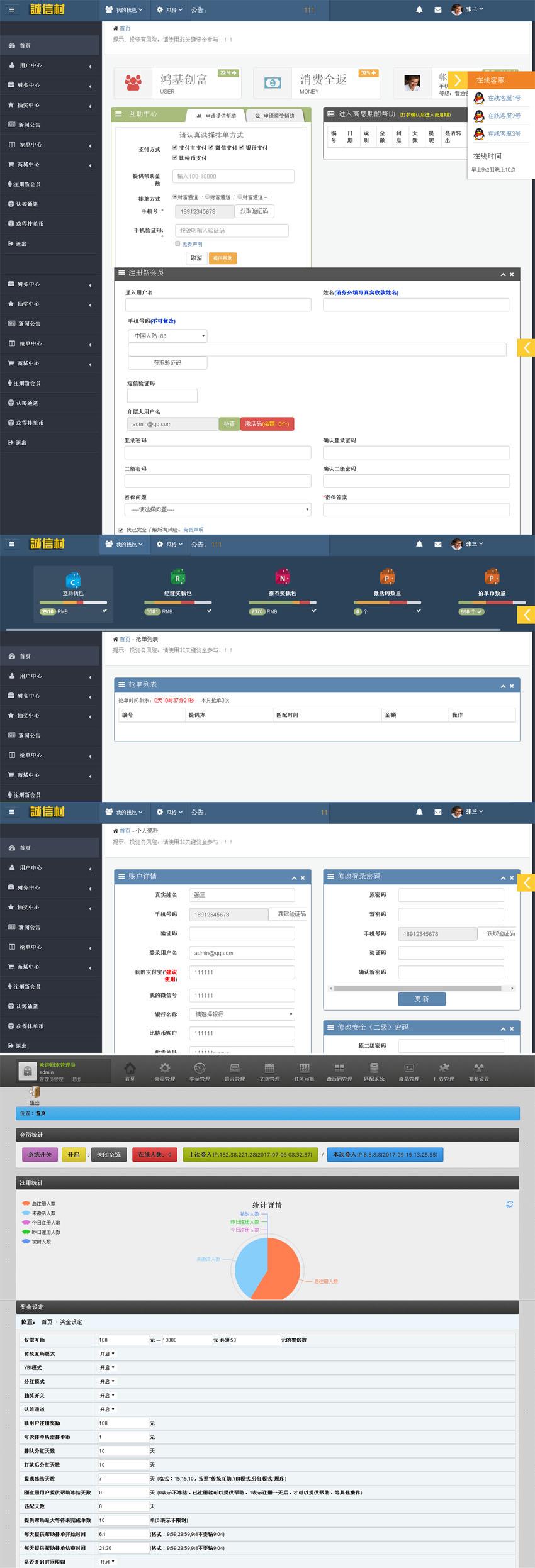The height and width of the screenshot is (1568, 535).
Task: Open 留言管理 icon in admin navigation
Action: click(x=235, y=1067)
